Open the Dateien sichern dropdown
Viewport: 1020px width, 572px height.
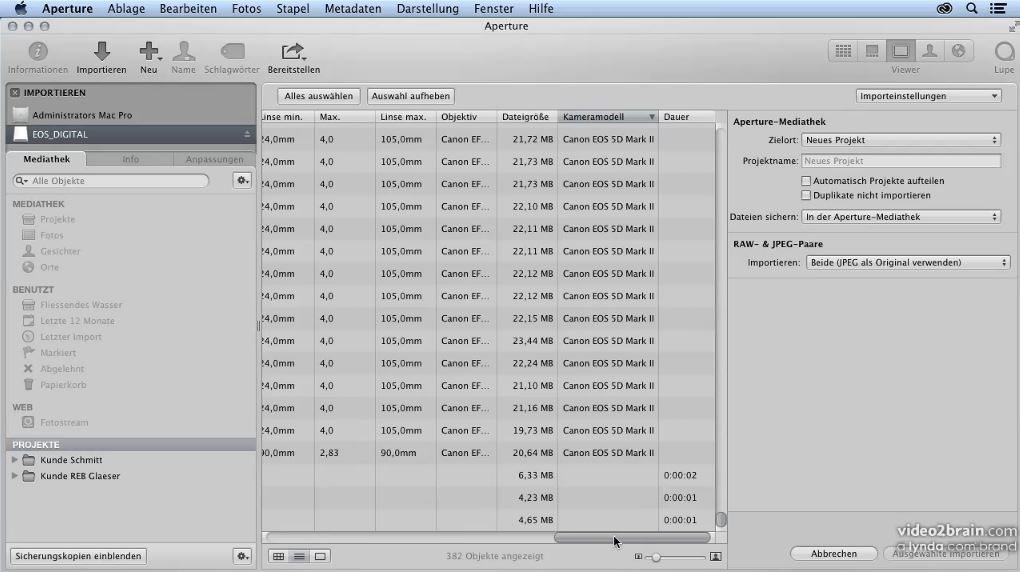click(901, 217)
